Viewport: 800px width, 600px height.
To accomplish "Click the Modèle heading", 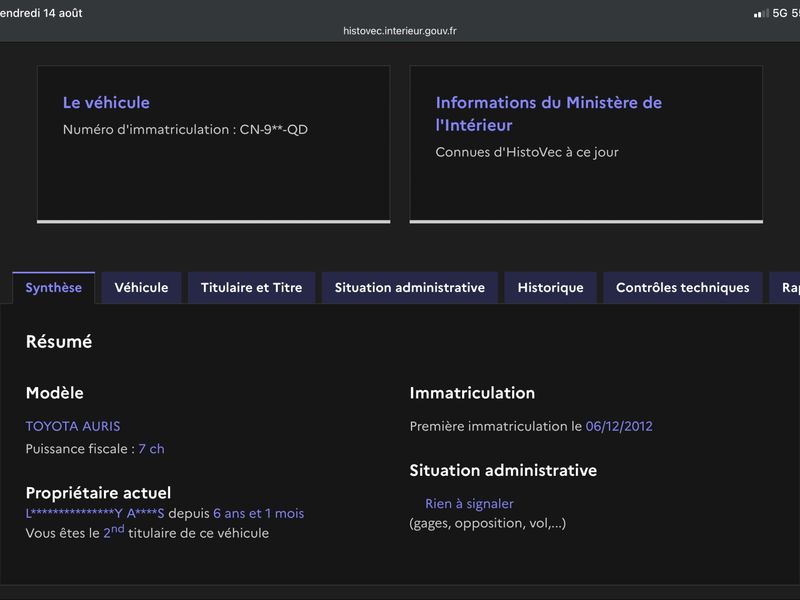I will point(55,393).
